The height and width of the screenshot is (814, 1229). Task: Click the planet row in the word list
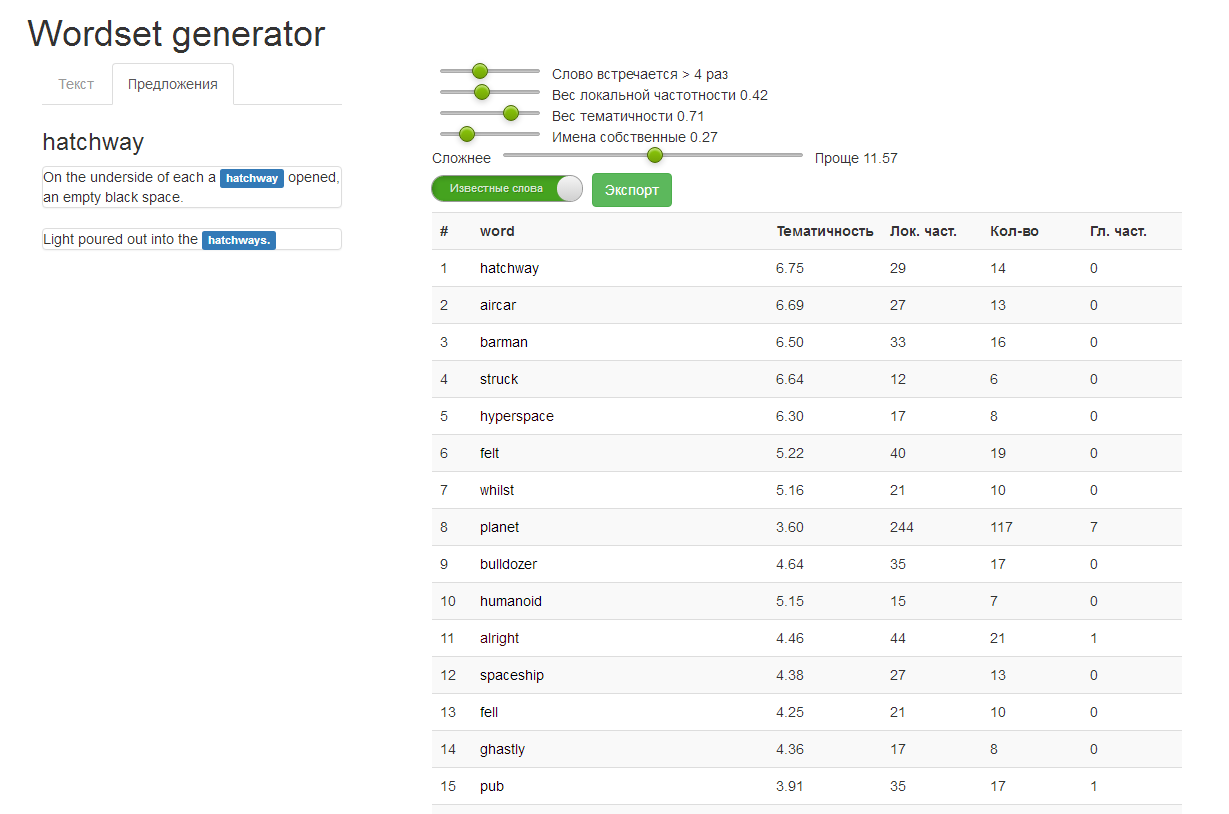tap(499, 527)
